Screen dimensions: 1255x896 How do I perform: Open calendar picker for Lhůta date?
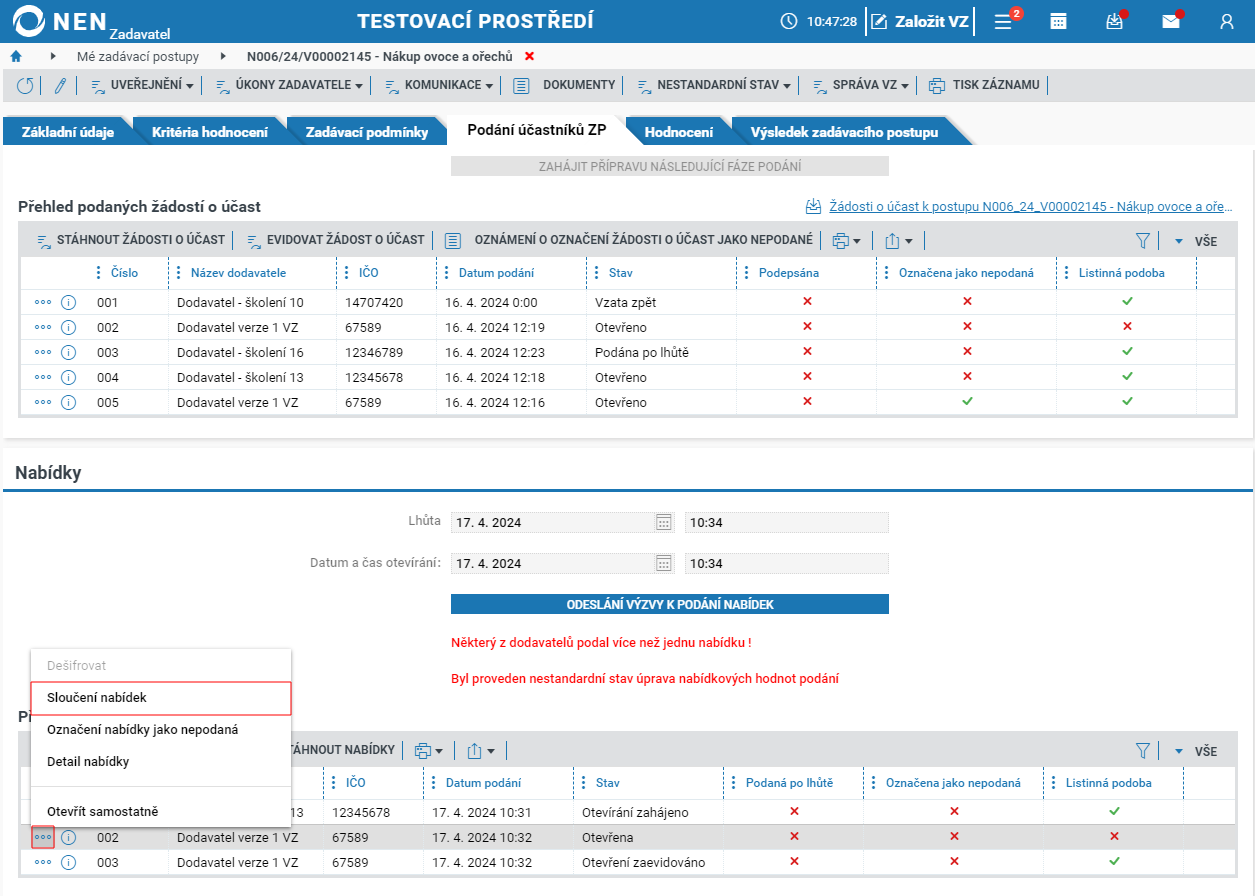tap(663, 522)
